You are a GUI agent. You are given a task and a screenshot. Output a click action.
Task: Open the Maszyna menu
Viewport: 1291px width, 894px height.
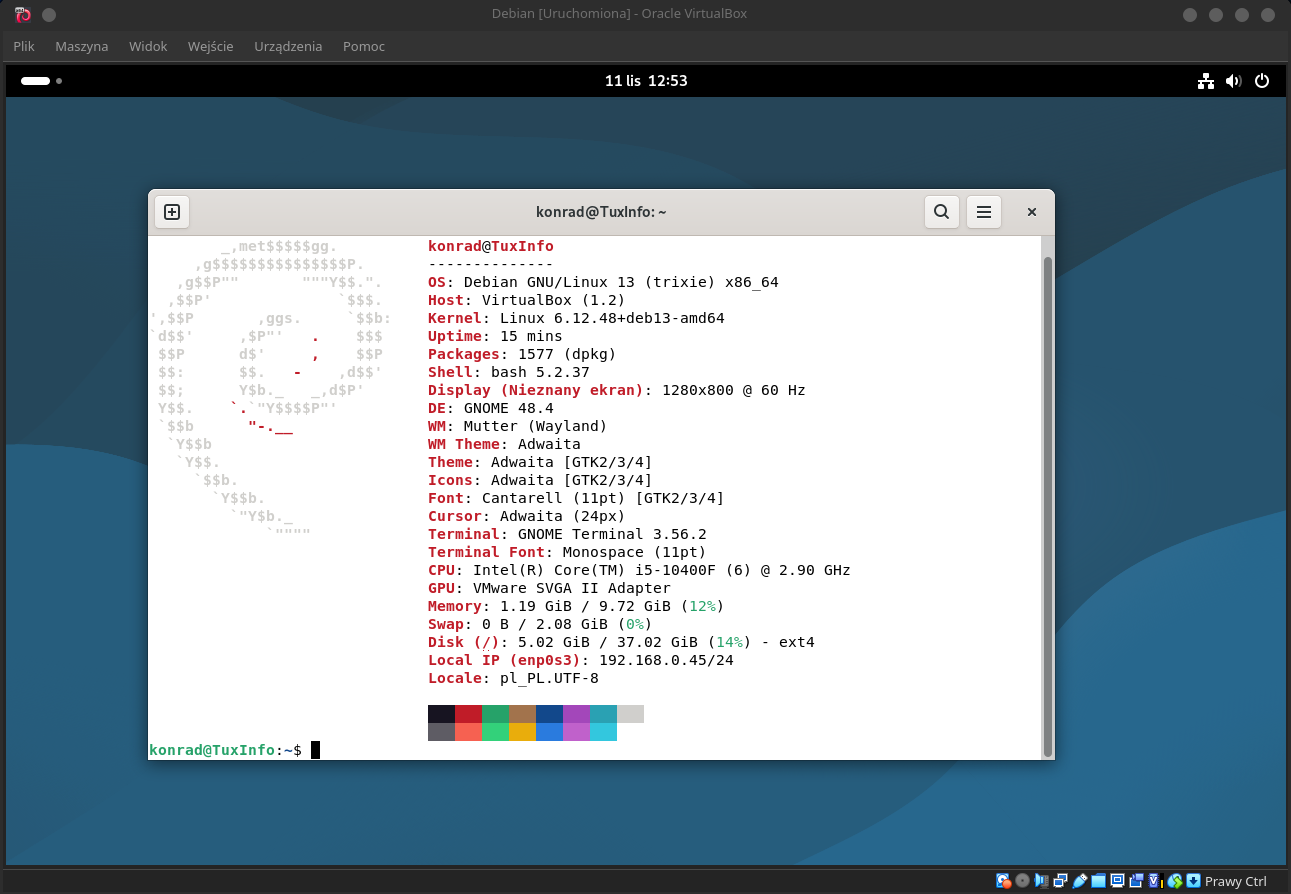point(82,46)
